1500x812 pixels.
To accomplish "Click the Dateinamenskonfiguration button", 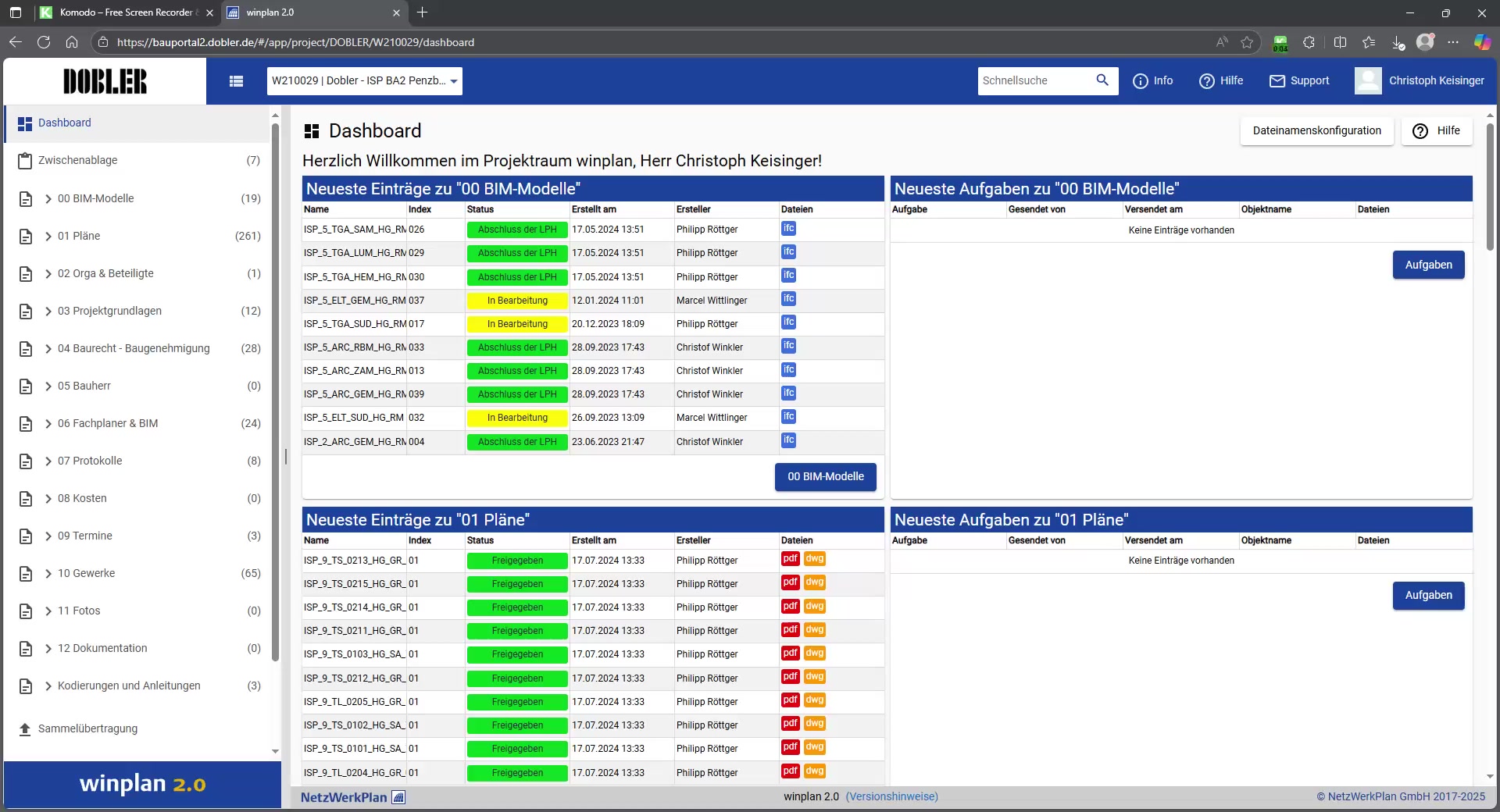I will coord(1316,131).
